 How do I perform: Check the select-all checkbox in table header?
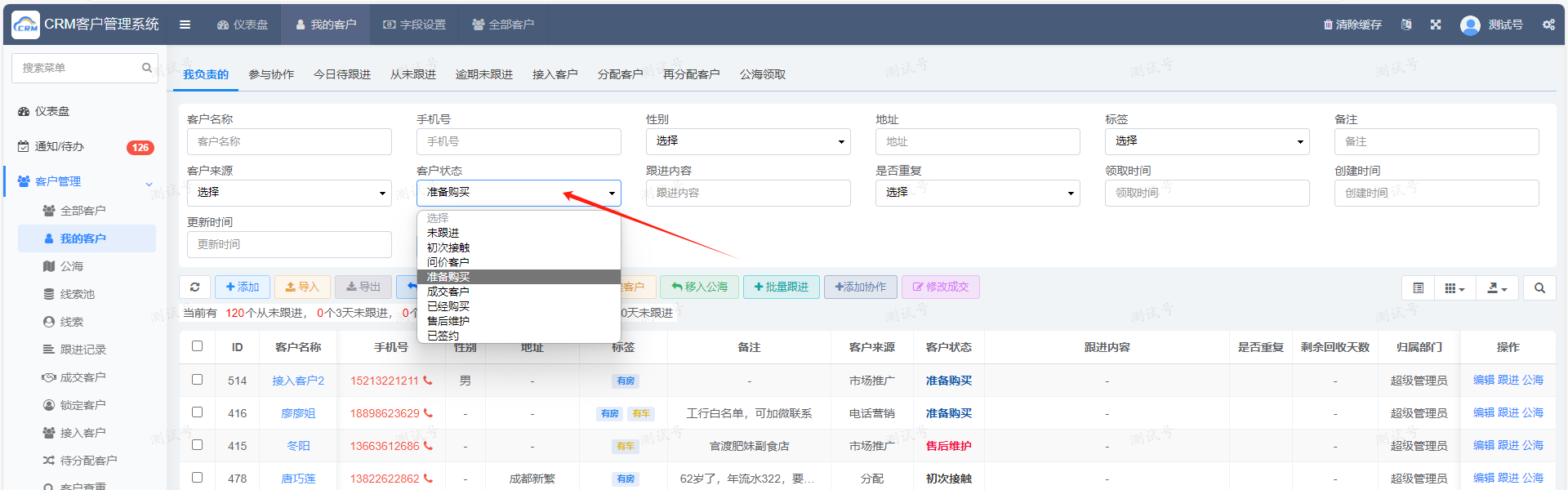click(197, 346)
